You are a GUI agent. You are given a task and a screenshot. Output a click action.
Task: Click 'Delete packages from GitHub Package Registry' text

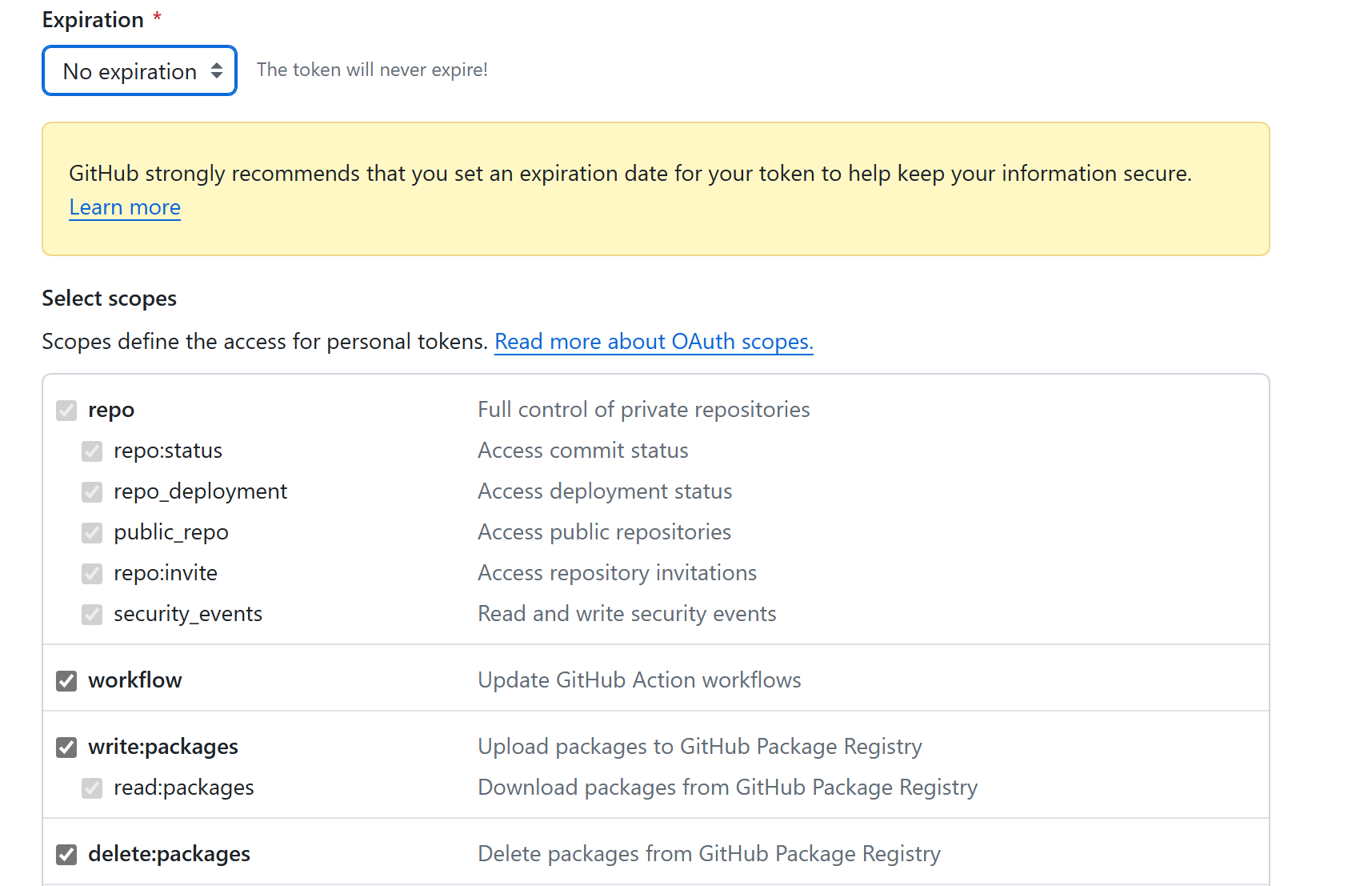(x=709, y=853)
